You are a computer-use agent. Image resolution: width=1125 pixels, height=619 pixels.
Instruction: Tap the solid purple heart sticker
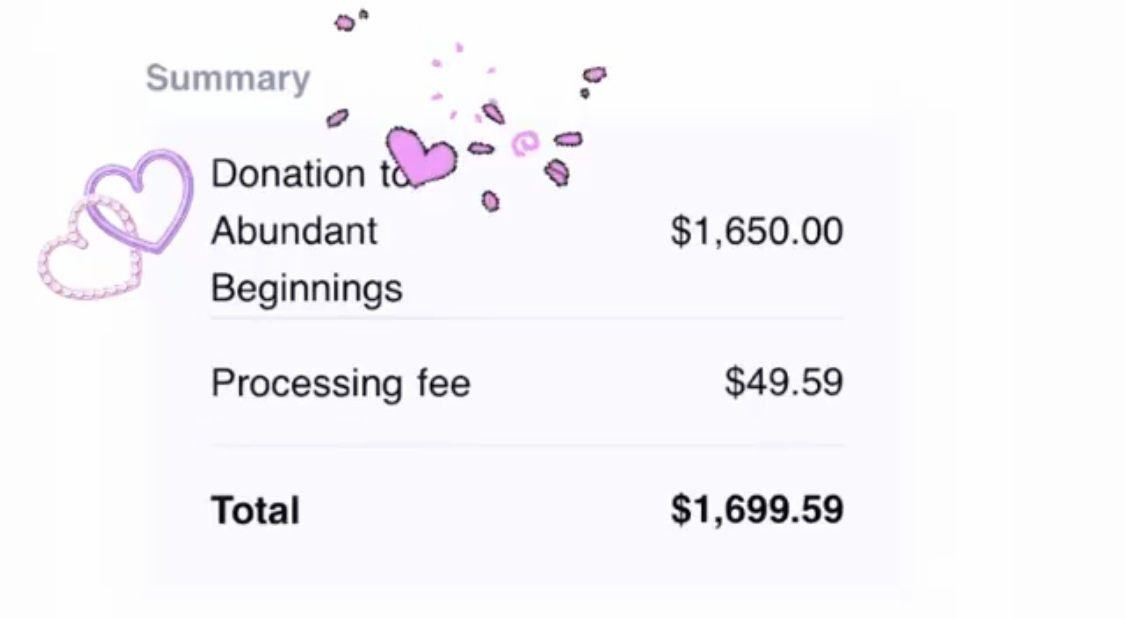tap(421, 156)
